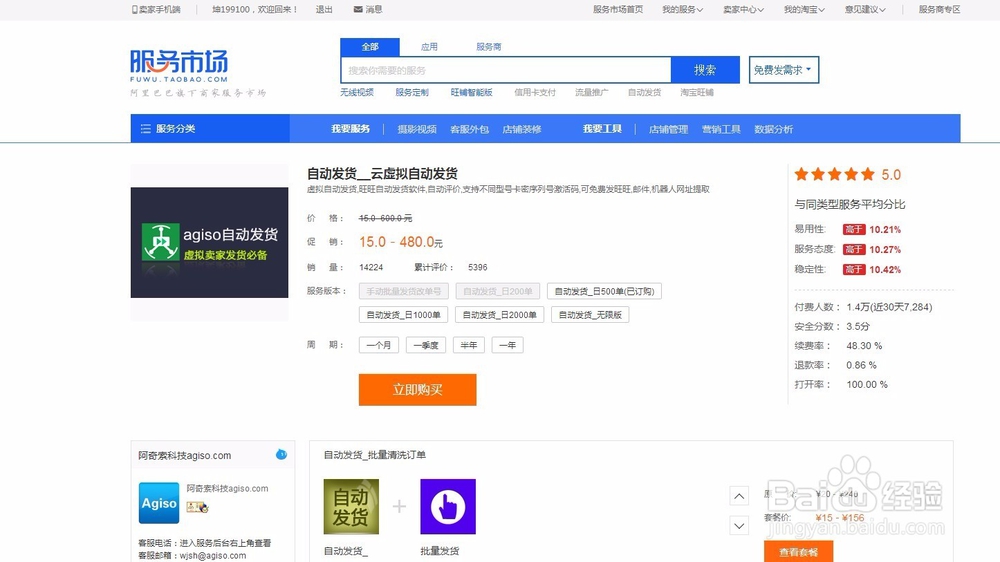Open 服务商专区 link
The height and width of the screenshot is (562, 1000).
tap(939, 10)
